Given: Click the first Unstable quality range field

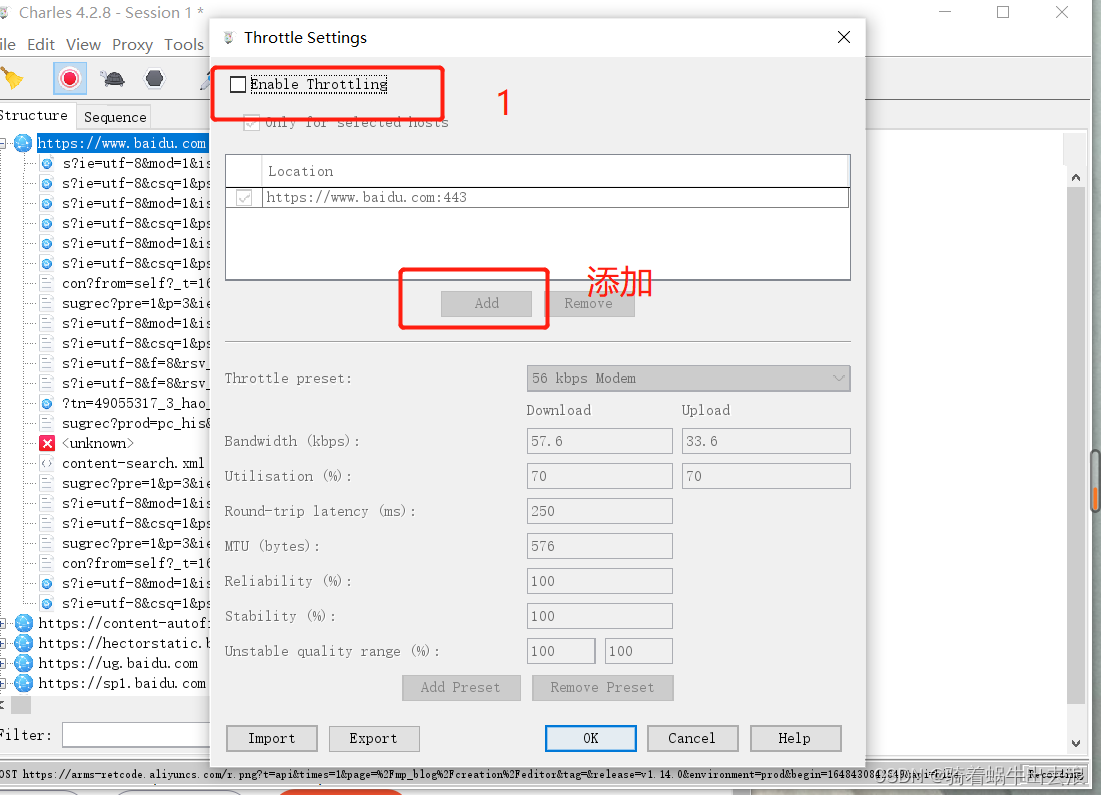Looking at the screenshot, I should point(561,651).
